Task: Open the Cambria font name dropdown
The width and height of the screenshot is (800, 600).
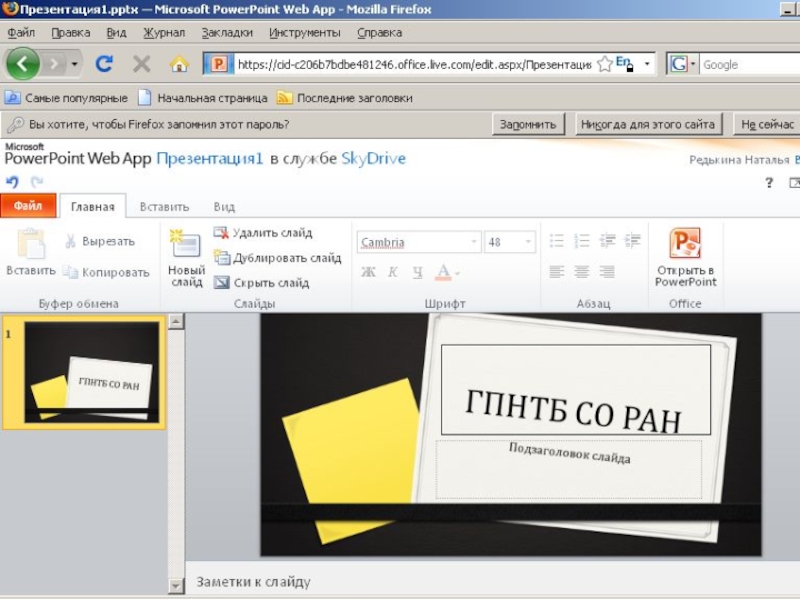Action: (474, 242)
